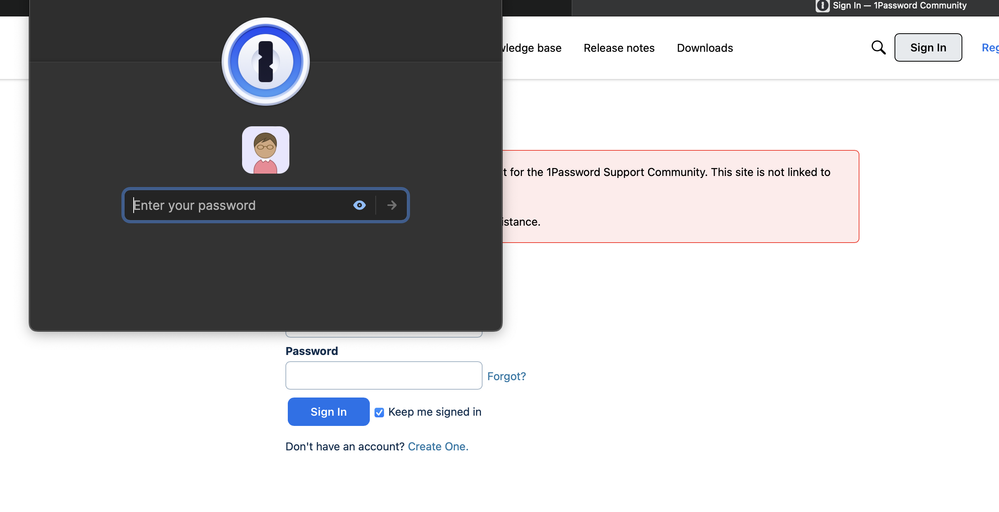Screen dimensions: 999x512
Task: Submit the password with the arrow icon
Action: (x=392, y=205)
